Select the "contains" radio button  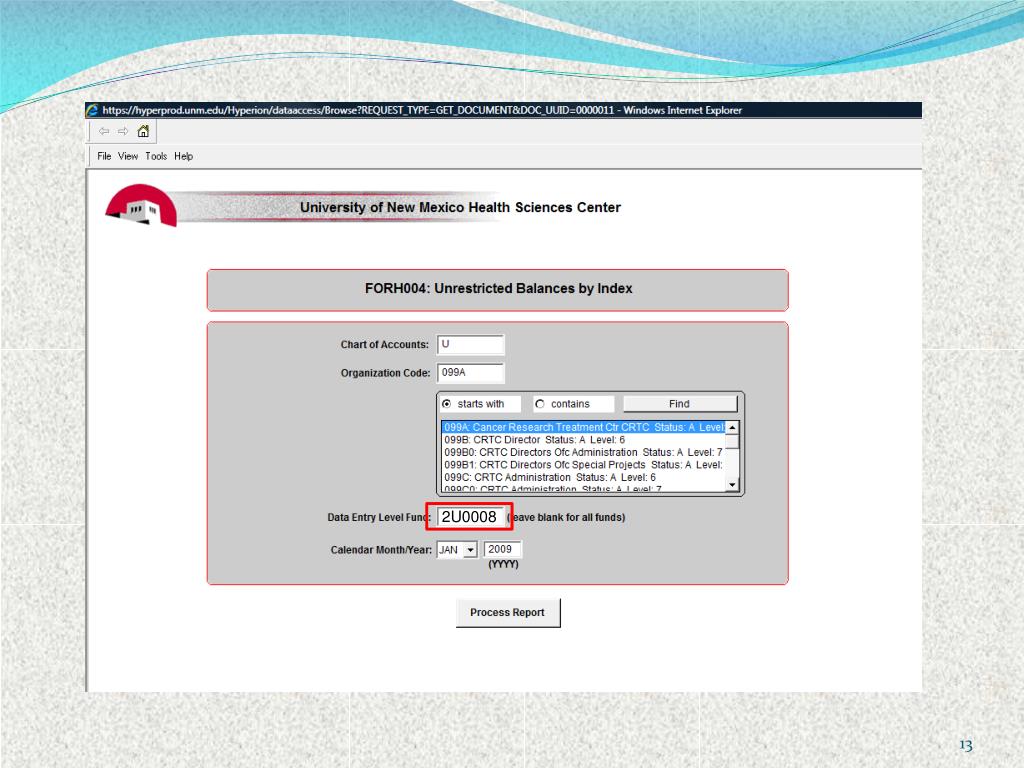[x=540, y=404]
